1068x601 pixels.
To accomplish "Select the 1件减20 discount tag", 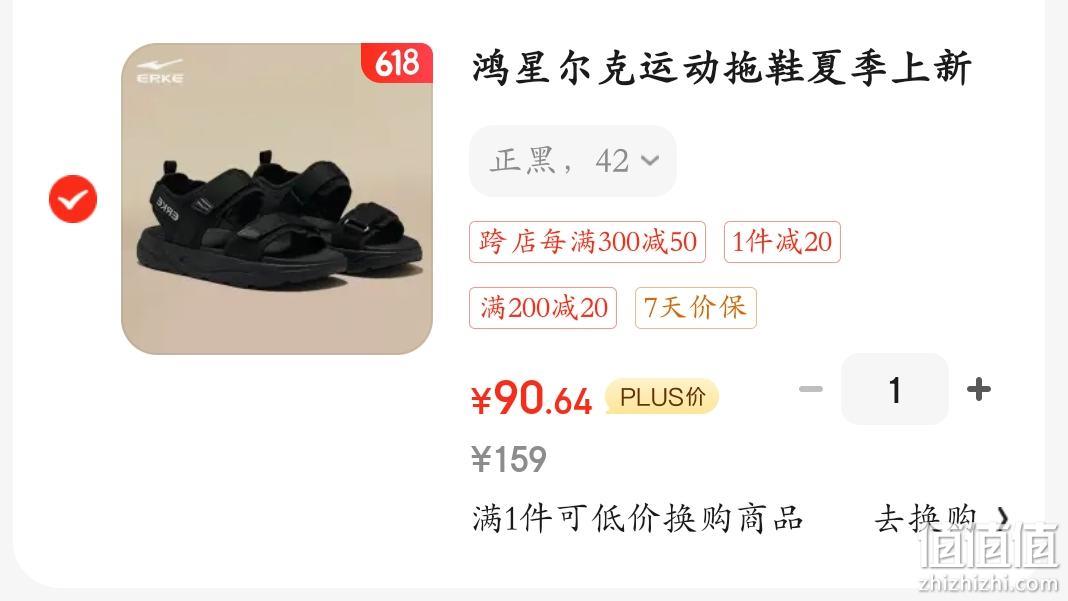I will pyautogui.click(x=782, y=242).
